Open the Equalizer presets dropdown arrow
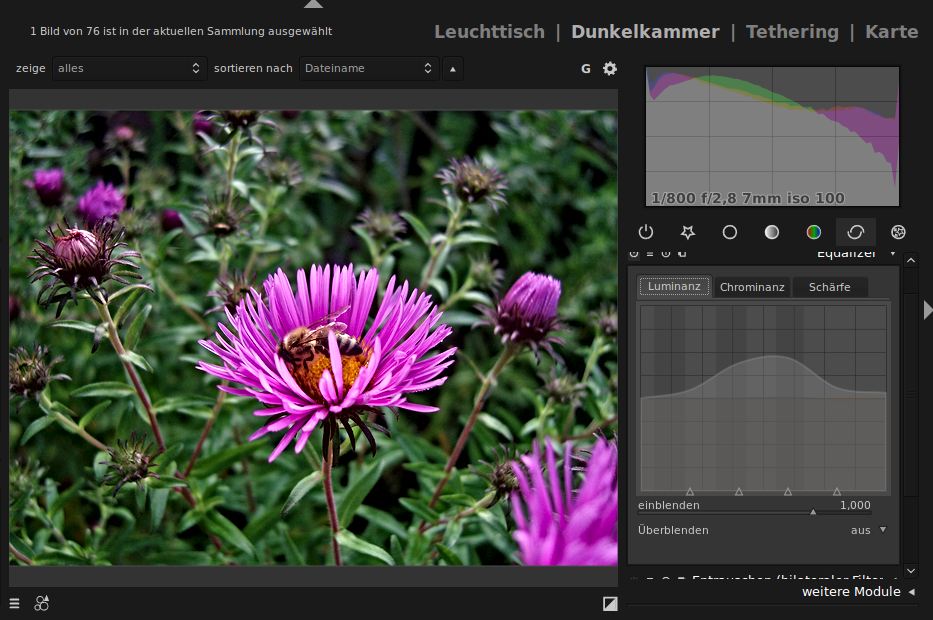Image resolution: width=933 pixels, height=620 pixels. (893, 253)
